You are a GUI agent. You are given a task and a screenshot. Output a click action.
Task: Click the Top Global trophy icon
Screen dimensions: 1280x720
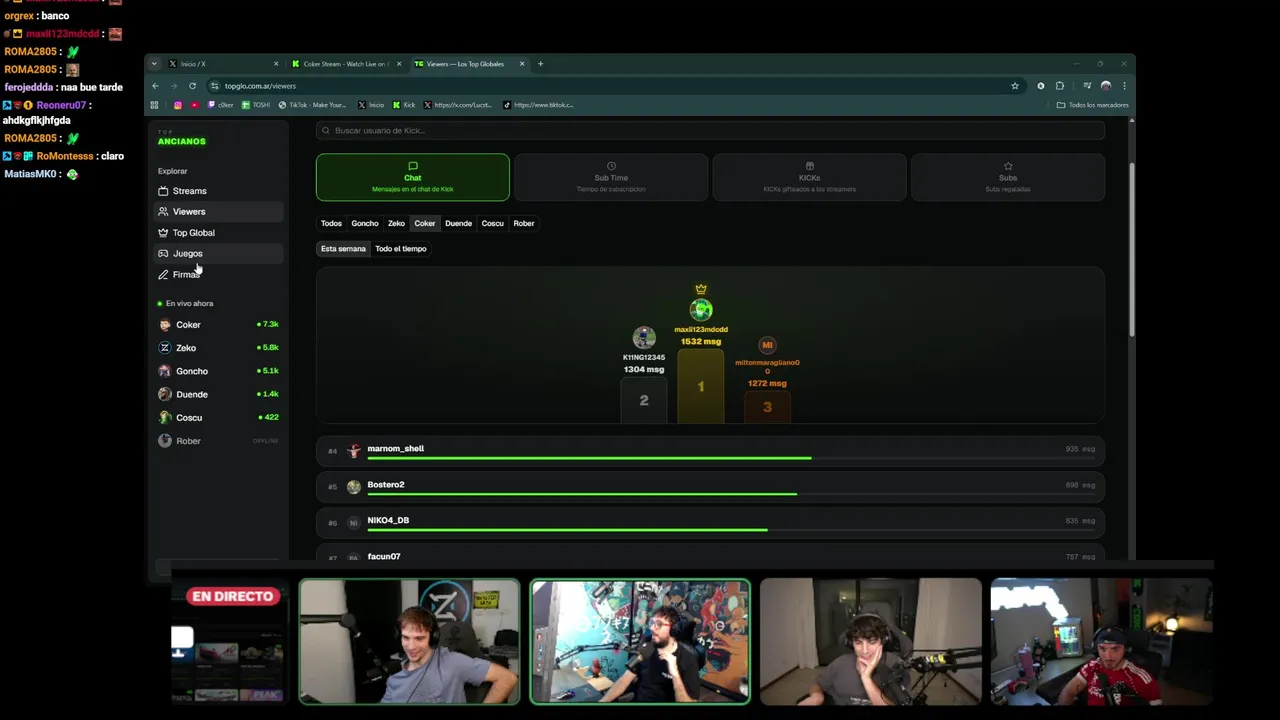[163, 233]
